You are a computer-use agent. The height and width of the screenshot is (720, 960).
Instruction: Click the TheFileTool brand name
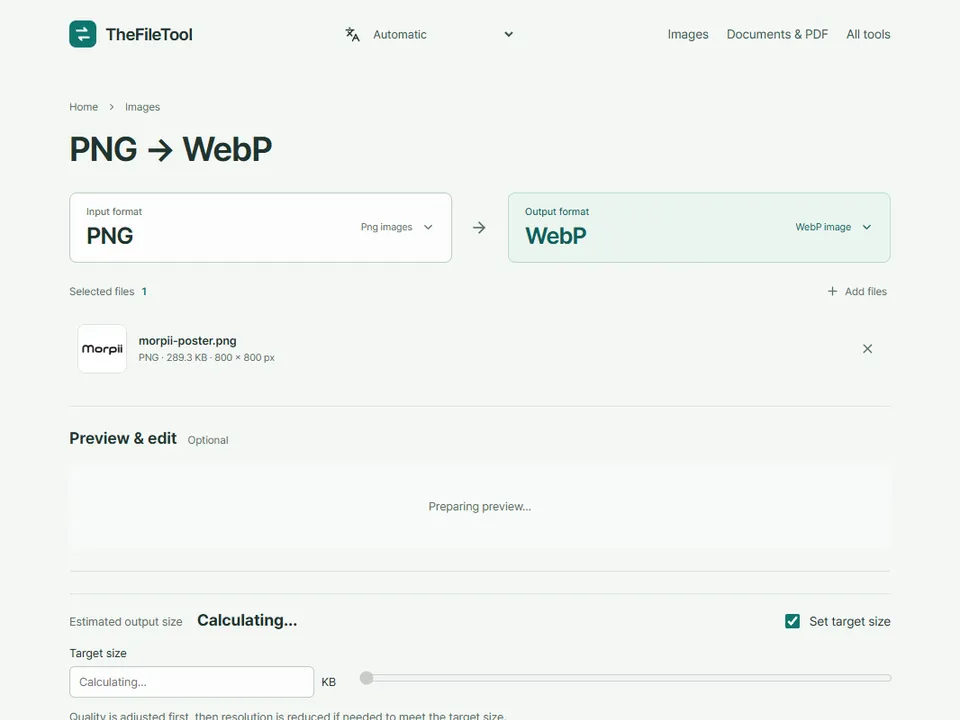pos(149,34)
